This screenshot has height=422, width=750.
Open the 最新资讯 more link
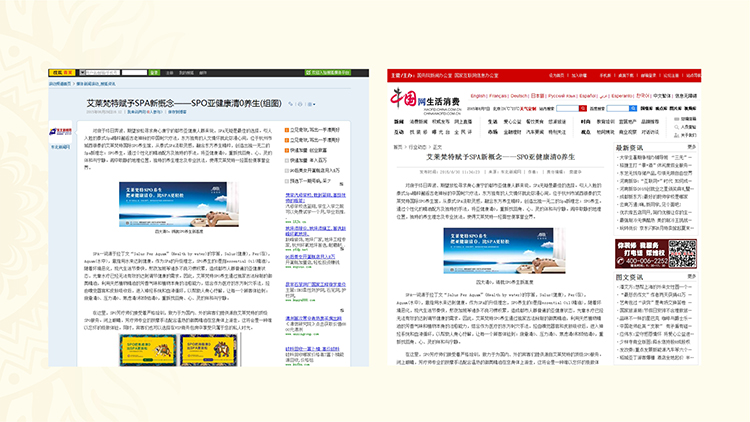[x=692, y=147]
